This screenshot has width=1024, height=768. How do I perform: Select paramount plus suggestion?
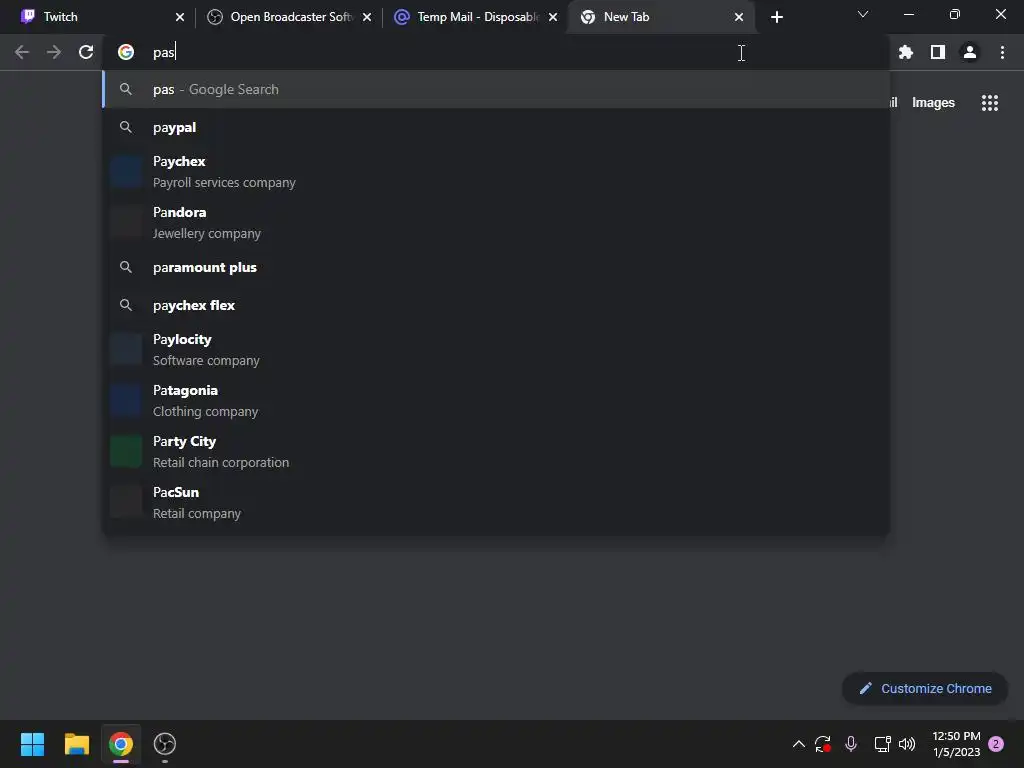point(496,267)
